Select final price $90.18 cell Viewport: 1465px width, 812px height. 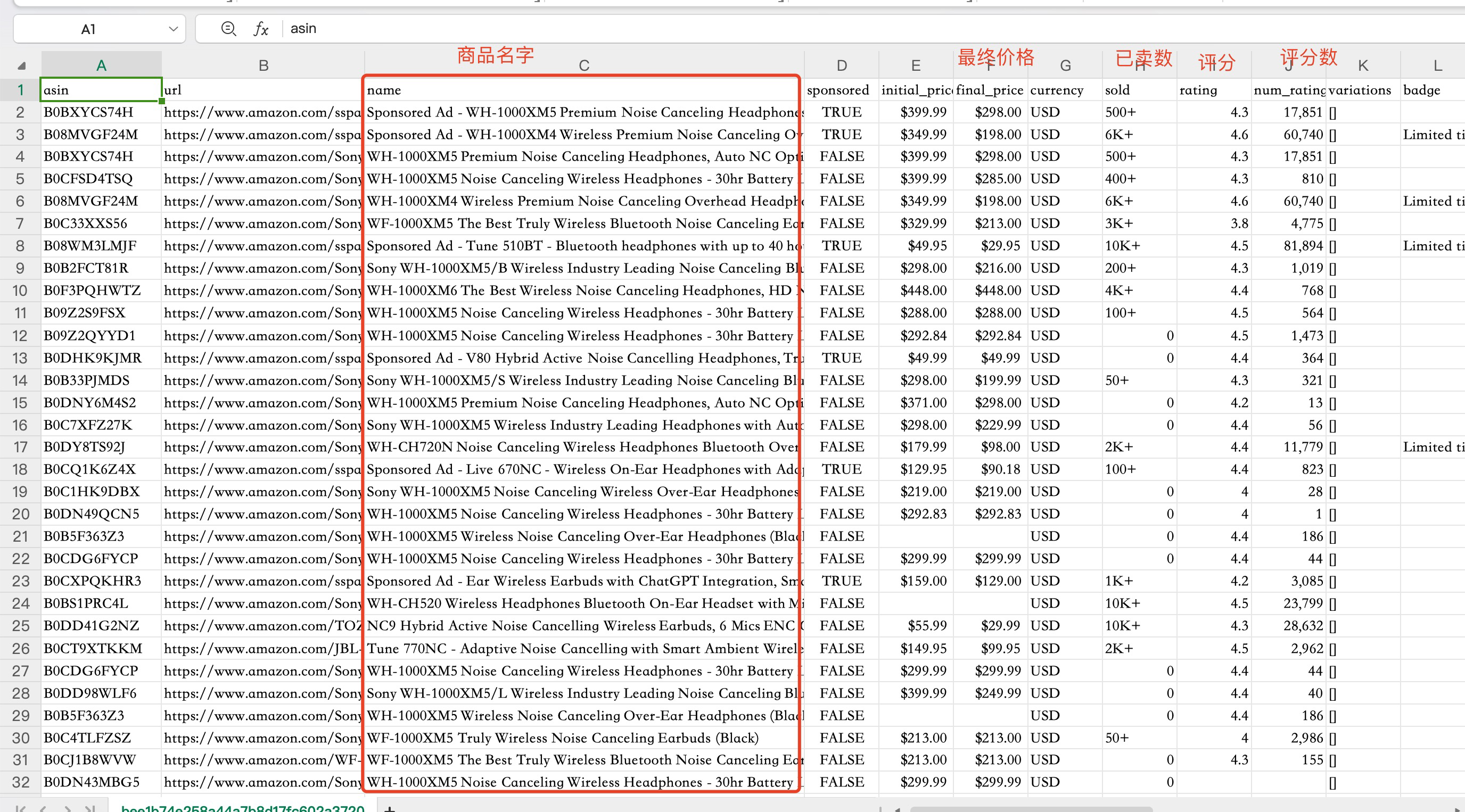(x=990, y=469)
